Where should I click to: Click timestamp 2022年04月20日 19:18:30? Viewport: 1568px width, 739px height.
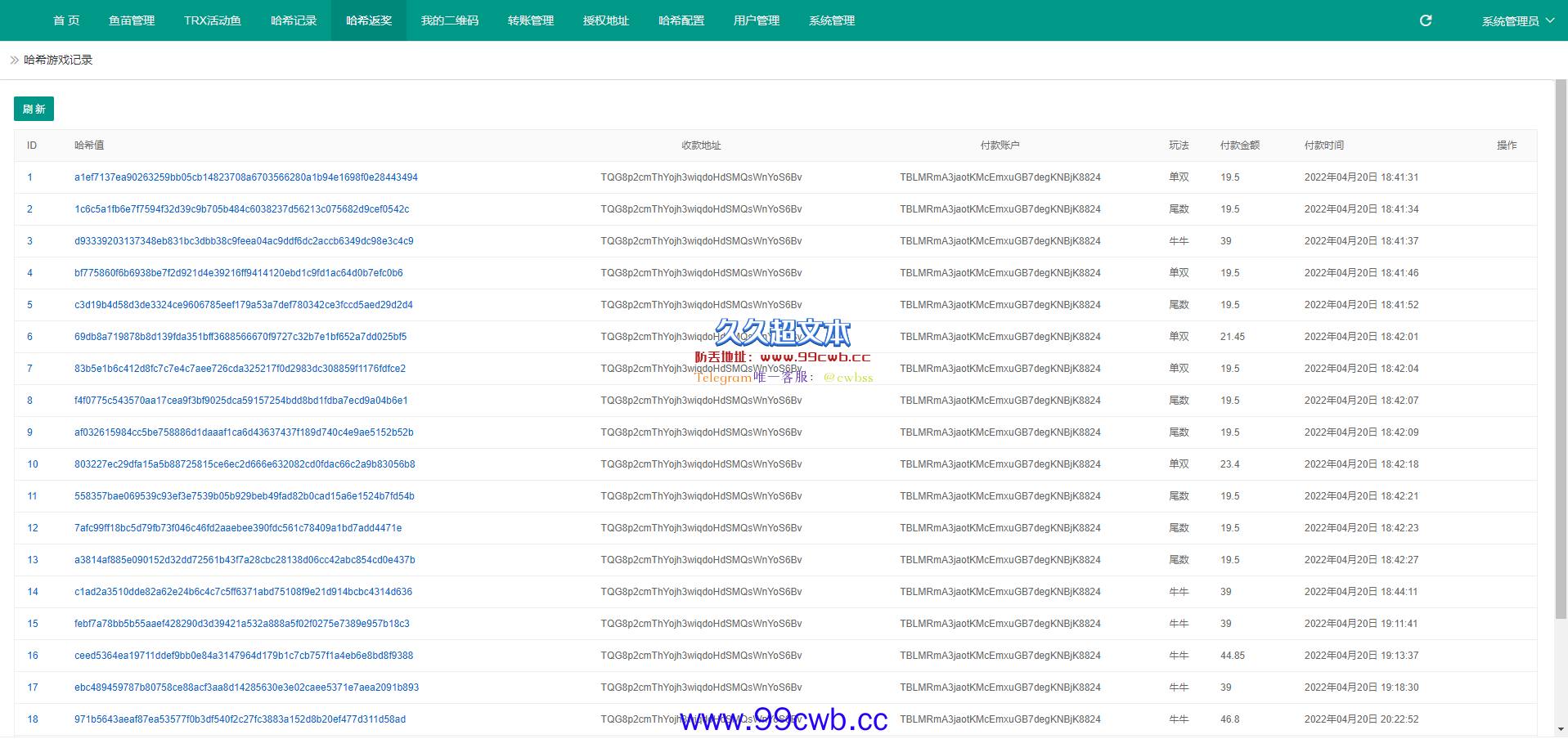pos(1362,687)
